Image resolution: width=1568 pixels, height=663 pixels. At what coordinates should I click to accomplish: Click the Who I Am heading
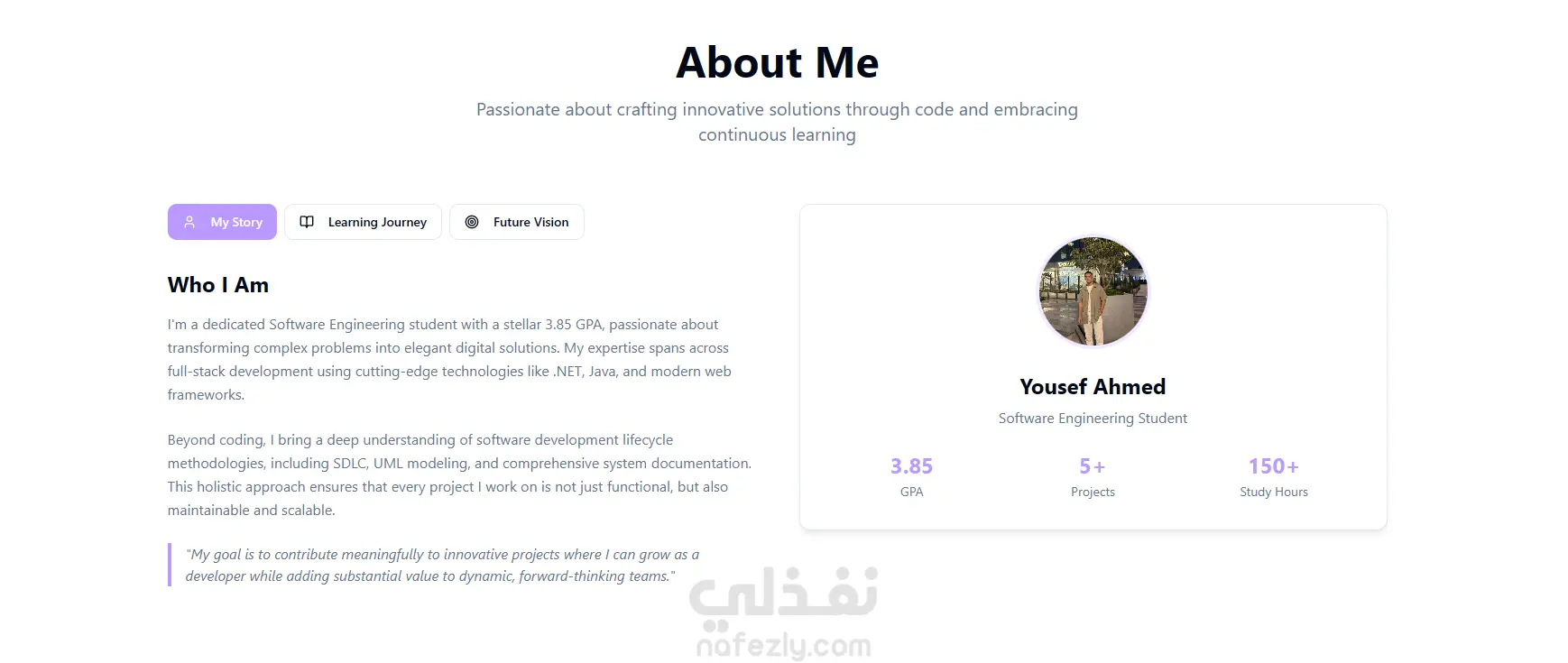pyautogui.click(x=218, y=285)
